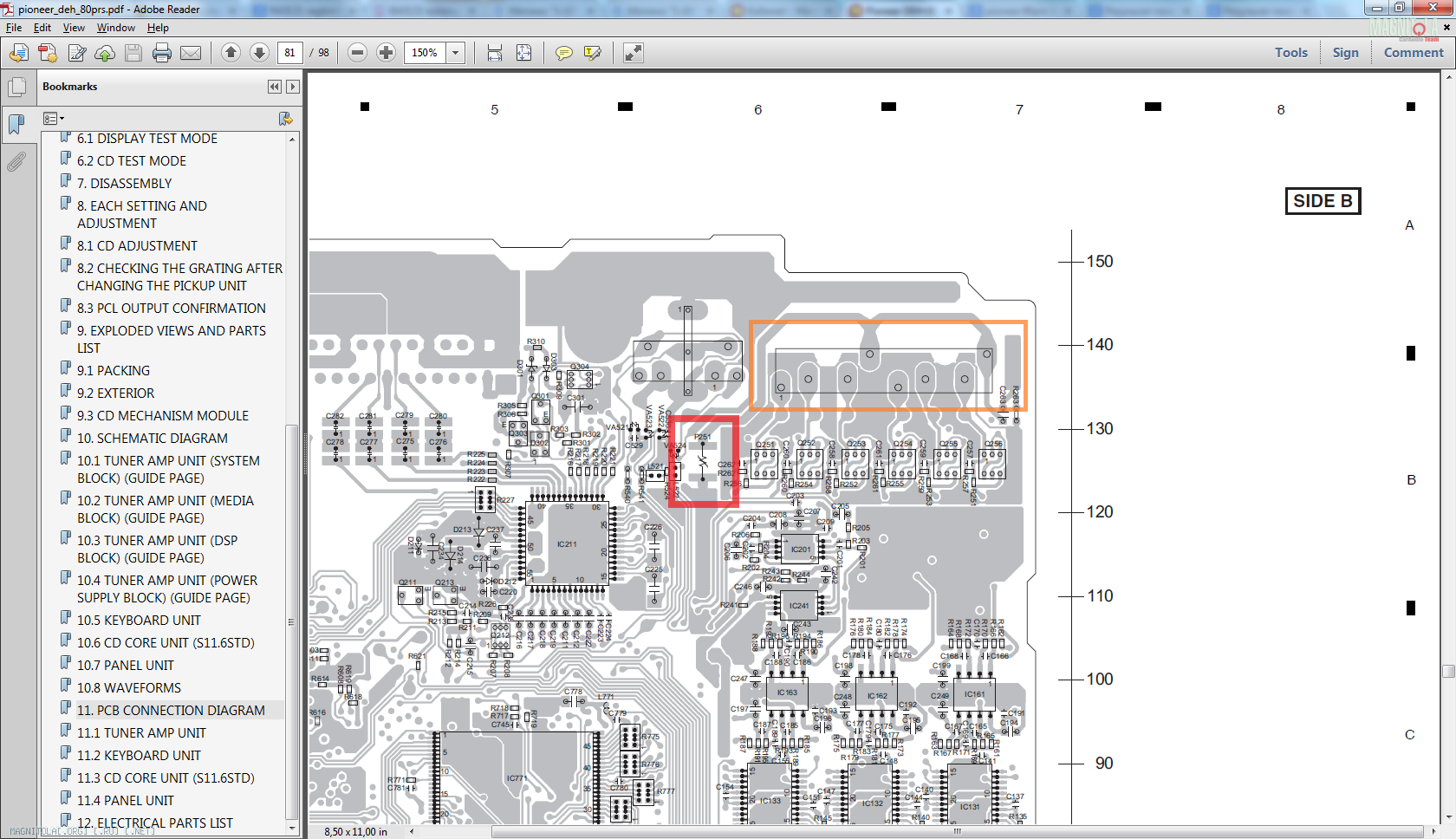Click the Fit one full page icon

(x=524, y=53)
